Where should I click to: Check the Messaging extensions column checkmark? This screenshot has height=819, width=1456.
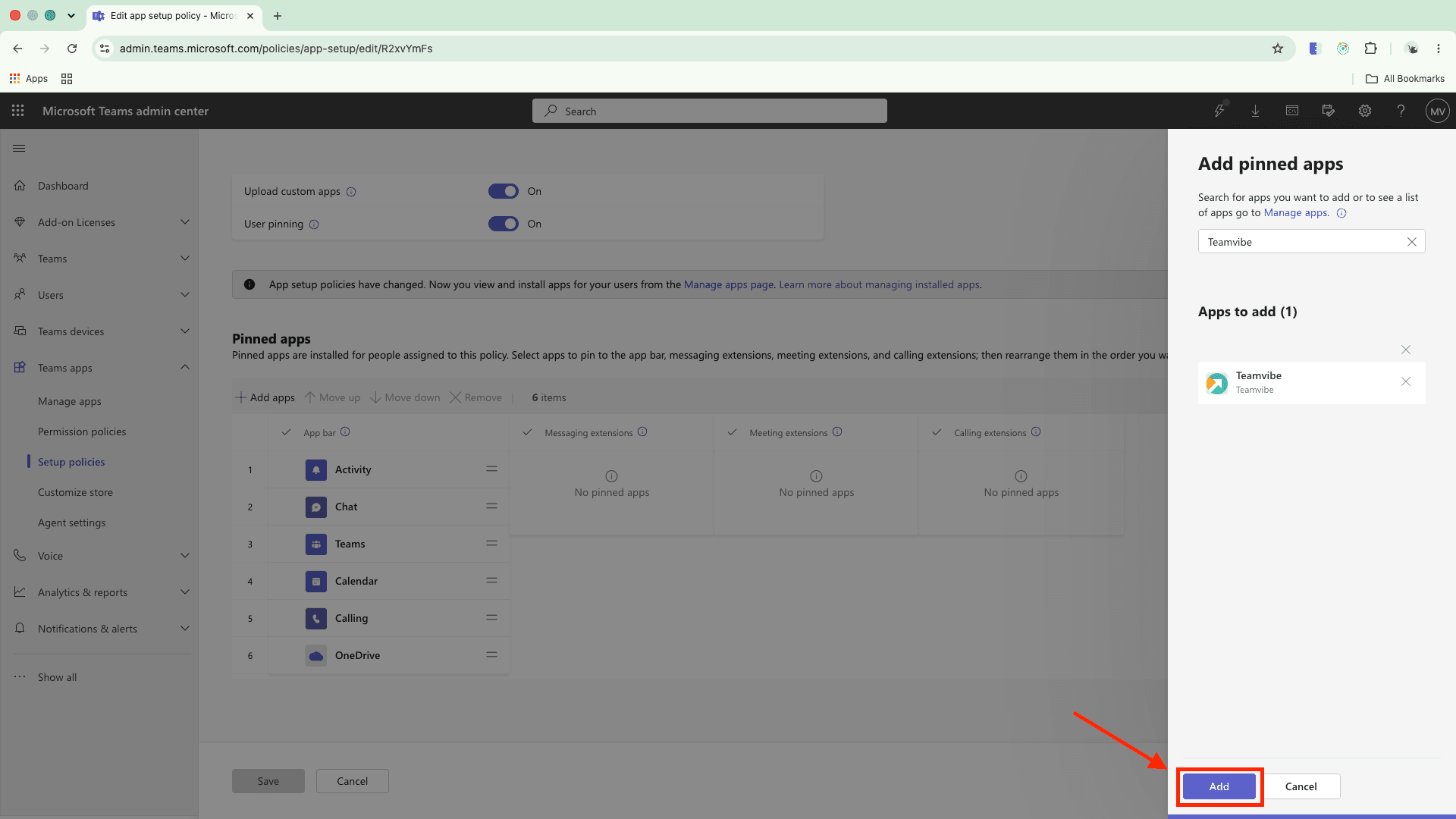coord(527,432)
